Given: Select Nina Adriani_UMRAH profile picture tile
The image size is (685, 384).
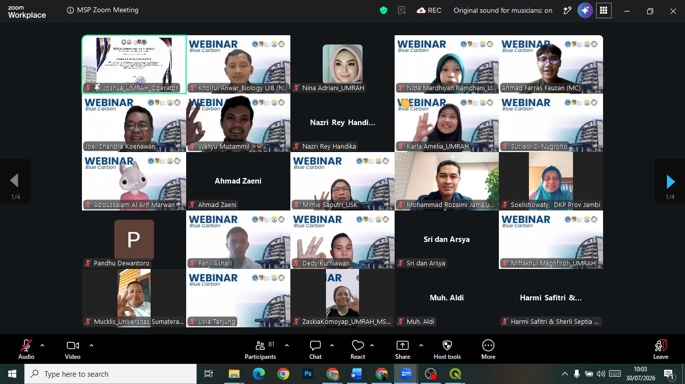Looking at the screenshot, I should click(342, 64).
